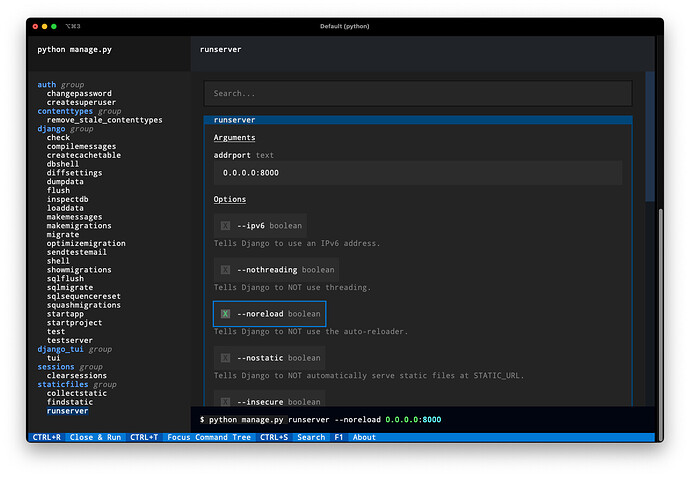Select sqlsequencereset command
Viewport: 690px width, 477px height.
84,296
